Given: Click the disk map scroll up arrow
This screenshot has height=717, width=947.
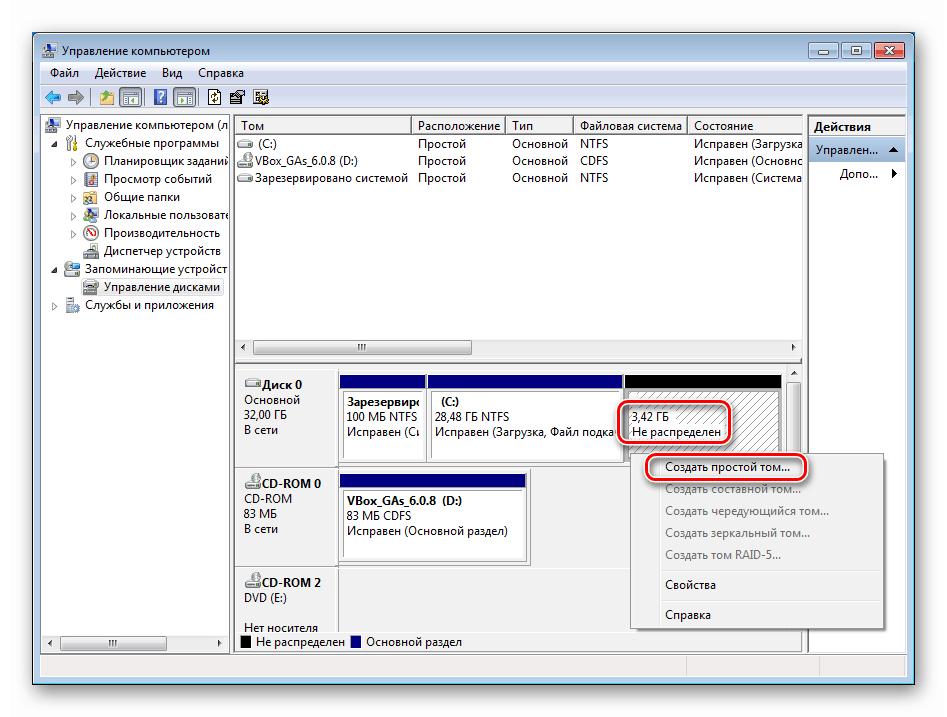Looking at the screenshot, I should (x=794, y=375).
